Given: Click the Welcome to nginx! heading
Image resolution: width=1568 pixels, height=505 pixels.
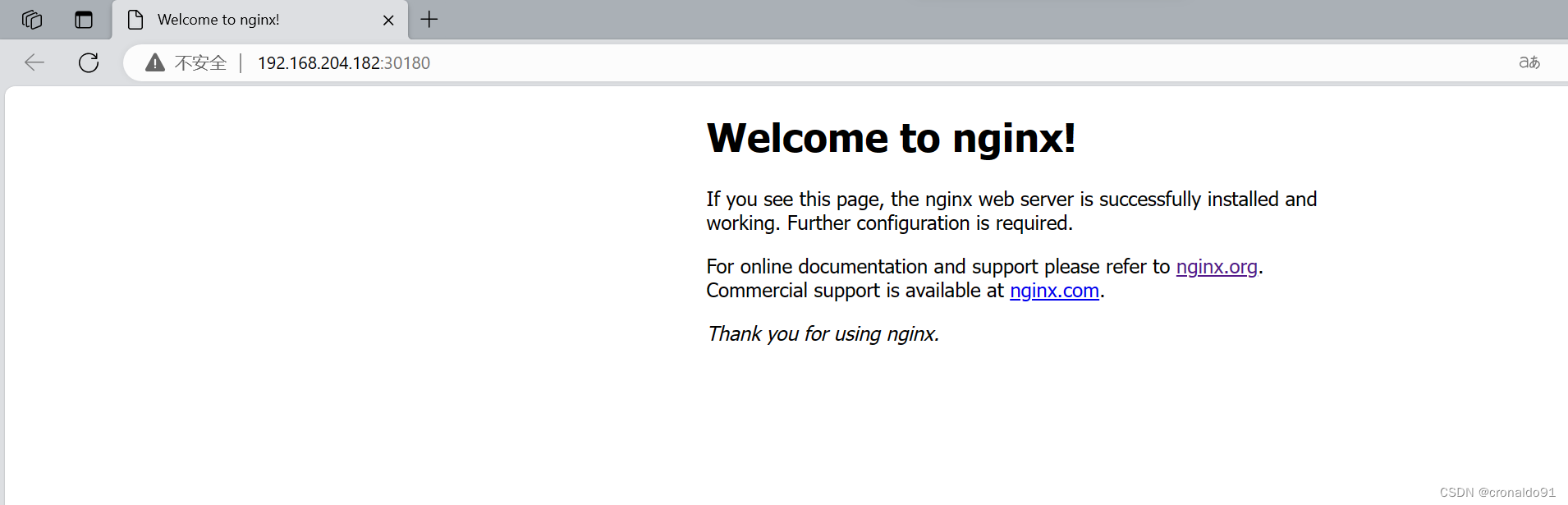Looking at the screenshot, I should tap(891, 138).
